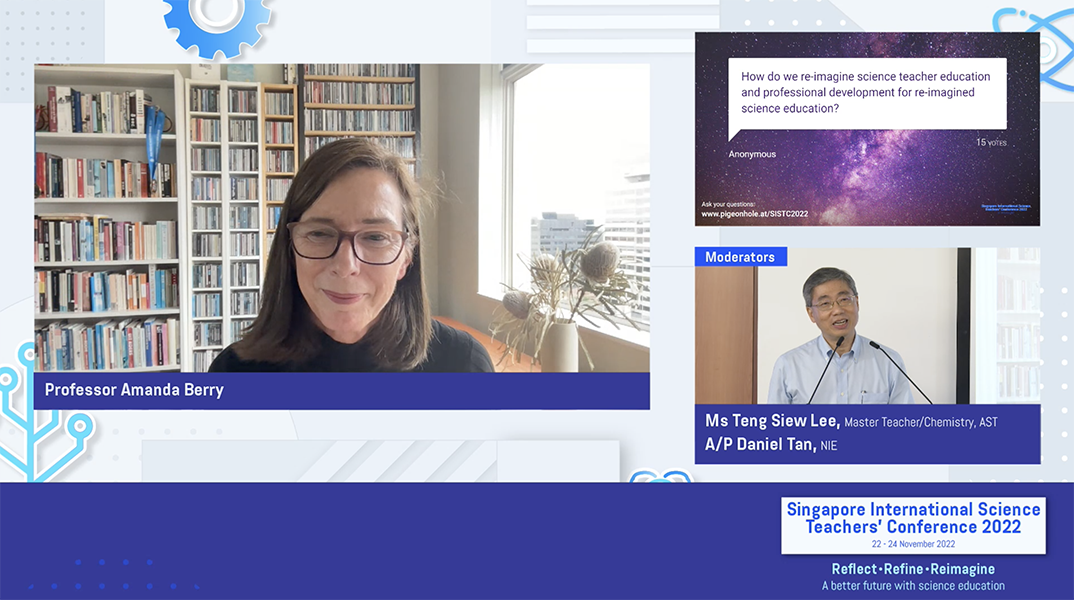
Task: Select Professor Amanda Berry name banner
Action: [x=342, y=390]
